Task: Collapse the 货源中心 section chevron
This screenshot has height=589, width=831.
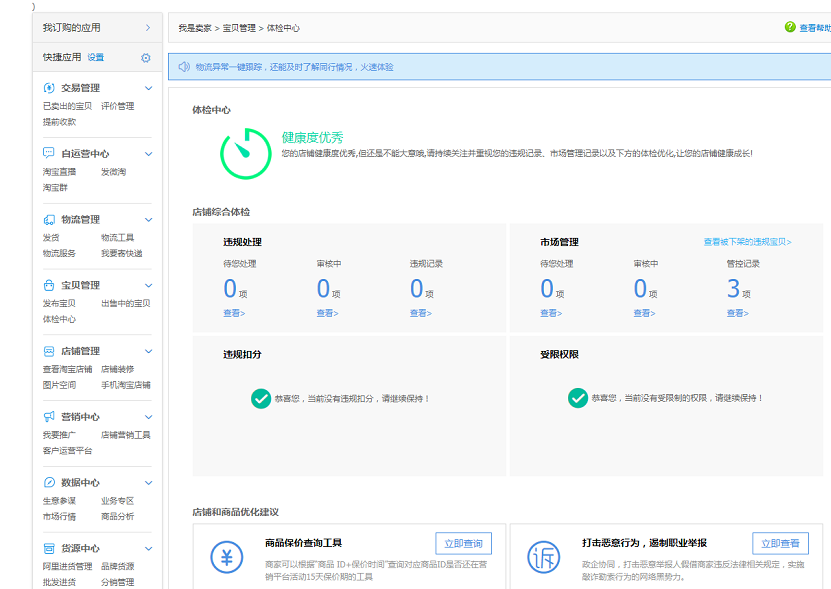Action: (x=149, y=548)
